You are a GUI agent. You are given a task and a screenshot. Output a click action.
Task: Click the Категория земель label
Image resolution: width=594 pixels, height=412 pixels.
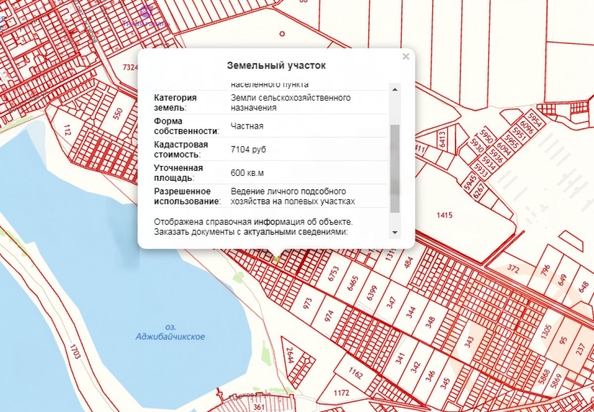point(175,103)
